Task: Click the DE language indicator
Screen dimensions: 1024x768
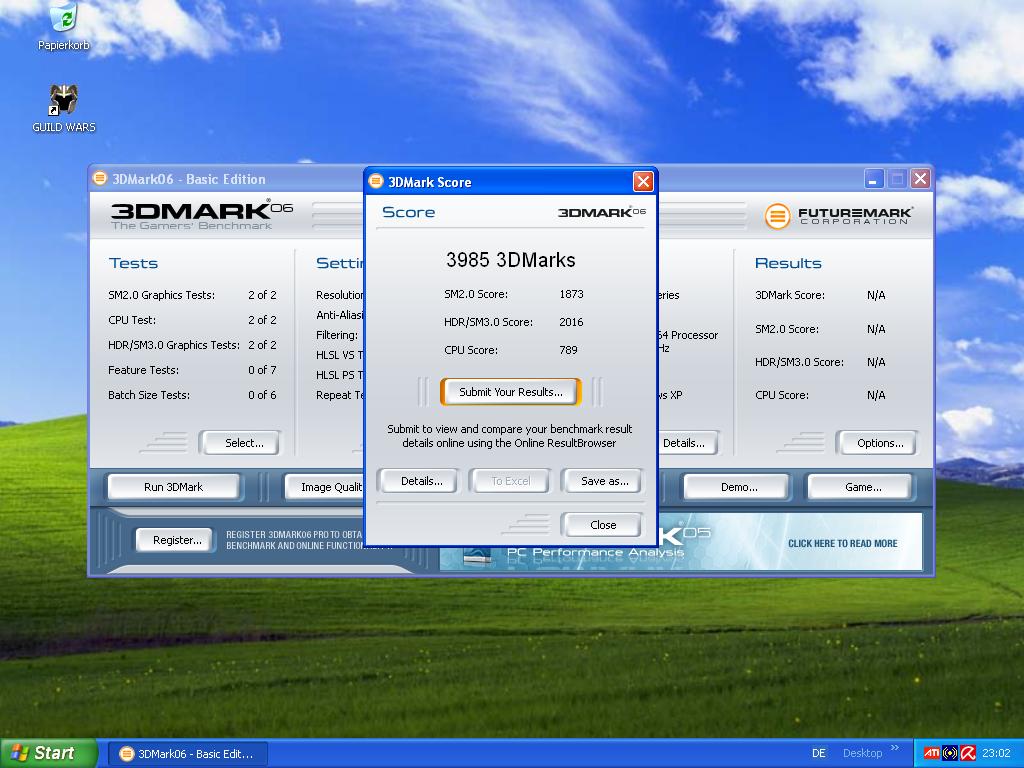Action: 818,753
